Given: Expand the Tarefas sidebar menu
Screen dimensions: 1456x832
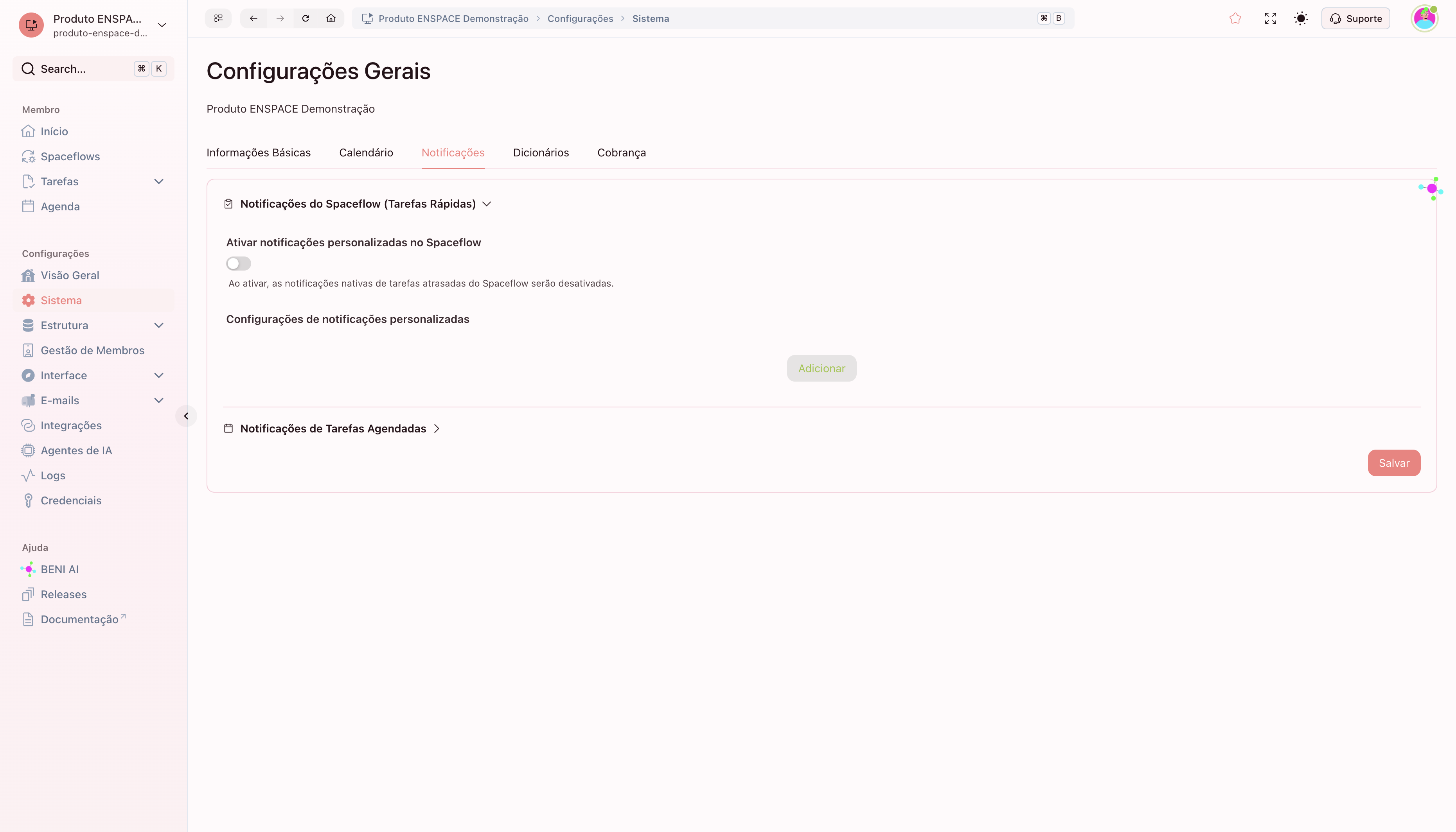Looking at the screenshot, I should tap(159, 182).
